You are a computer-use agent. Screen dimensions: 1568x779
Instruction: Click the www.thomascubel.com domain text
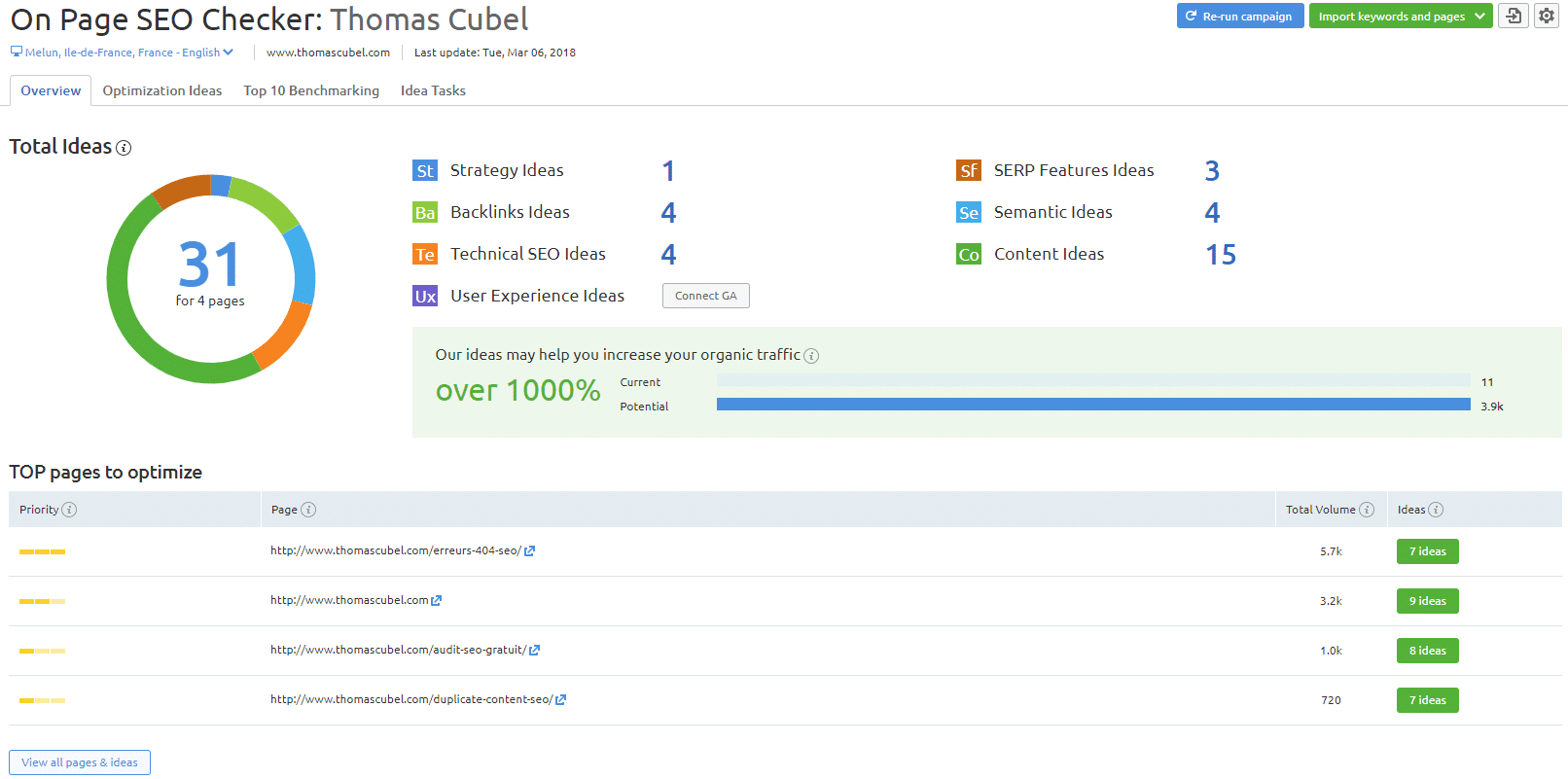[328, 53]
